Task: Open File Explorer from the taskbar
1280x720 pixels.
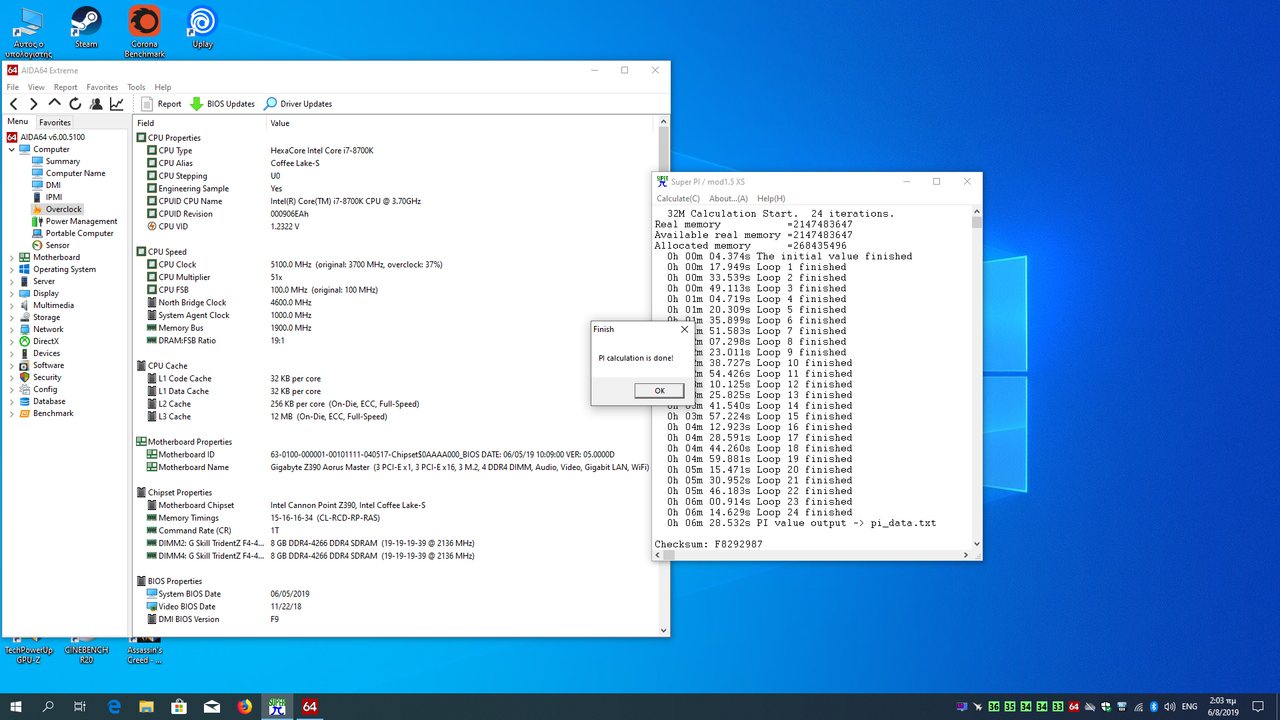Action: click(x=147, y=707)
